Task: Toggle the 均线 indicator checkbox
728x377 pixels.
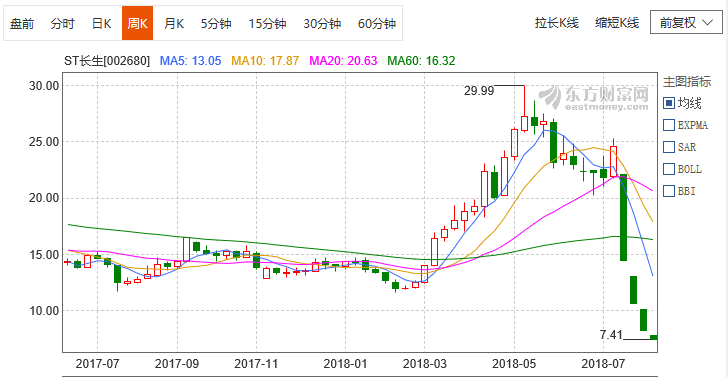Action: 669,103
